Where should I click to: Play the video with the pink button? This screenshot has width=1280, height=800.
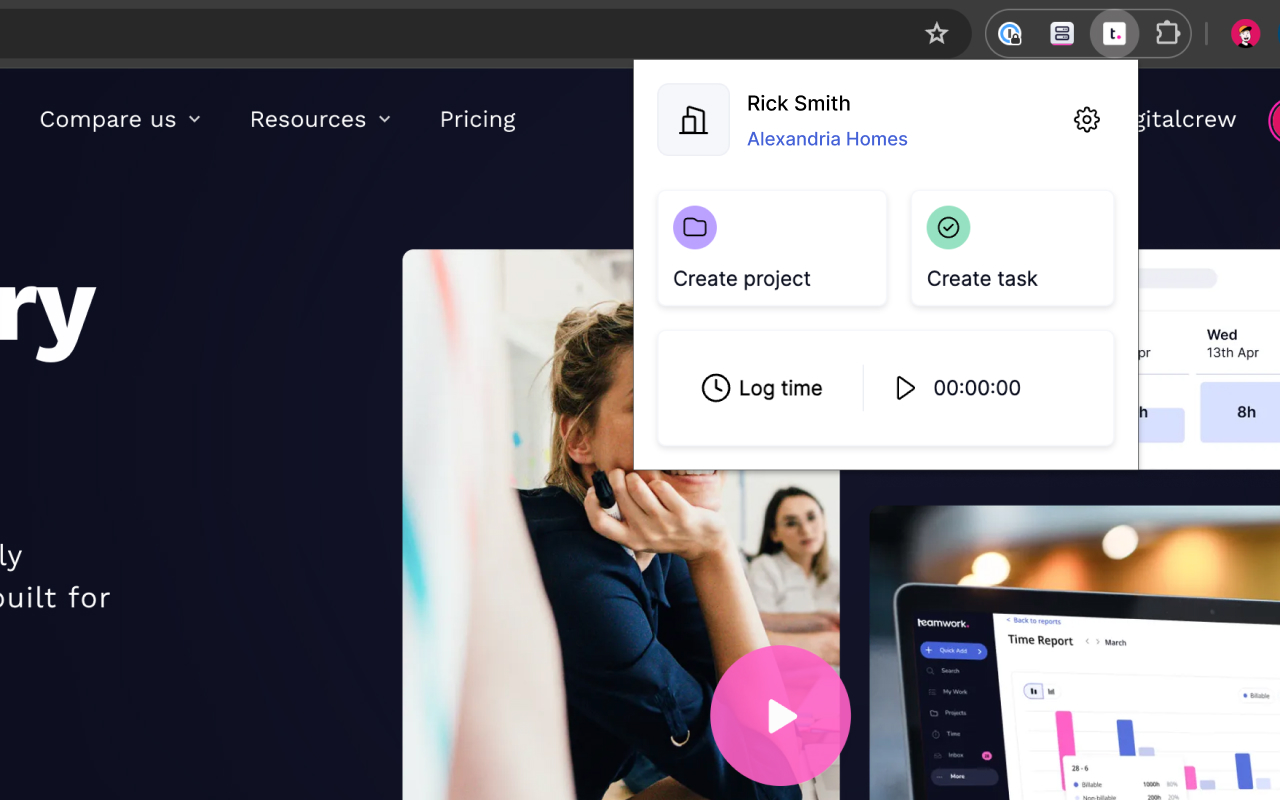pos(780,715)
